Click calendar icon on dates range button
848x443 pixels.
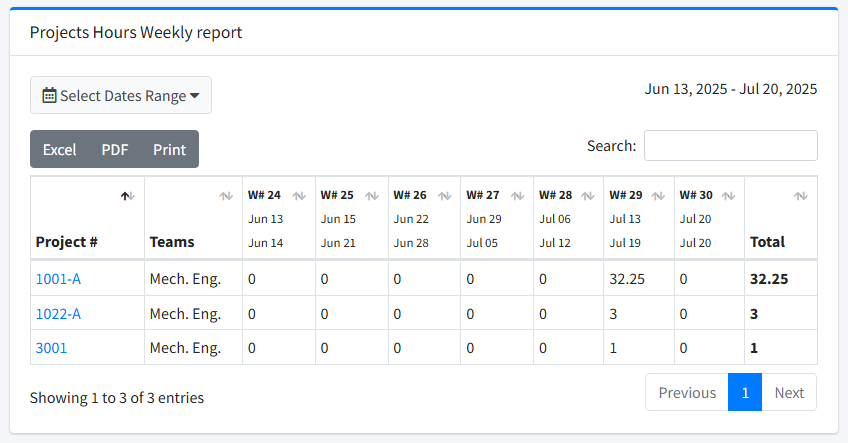[x=49, y=96]
